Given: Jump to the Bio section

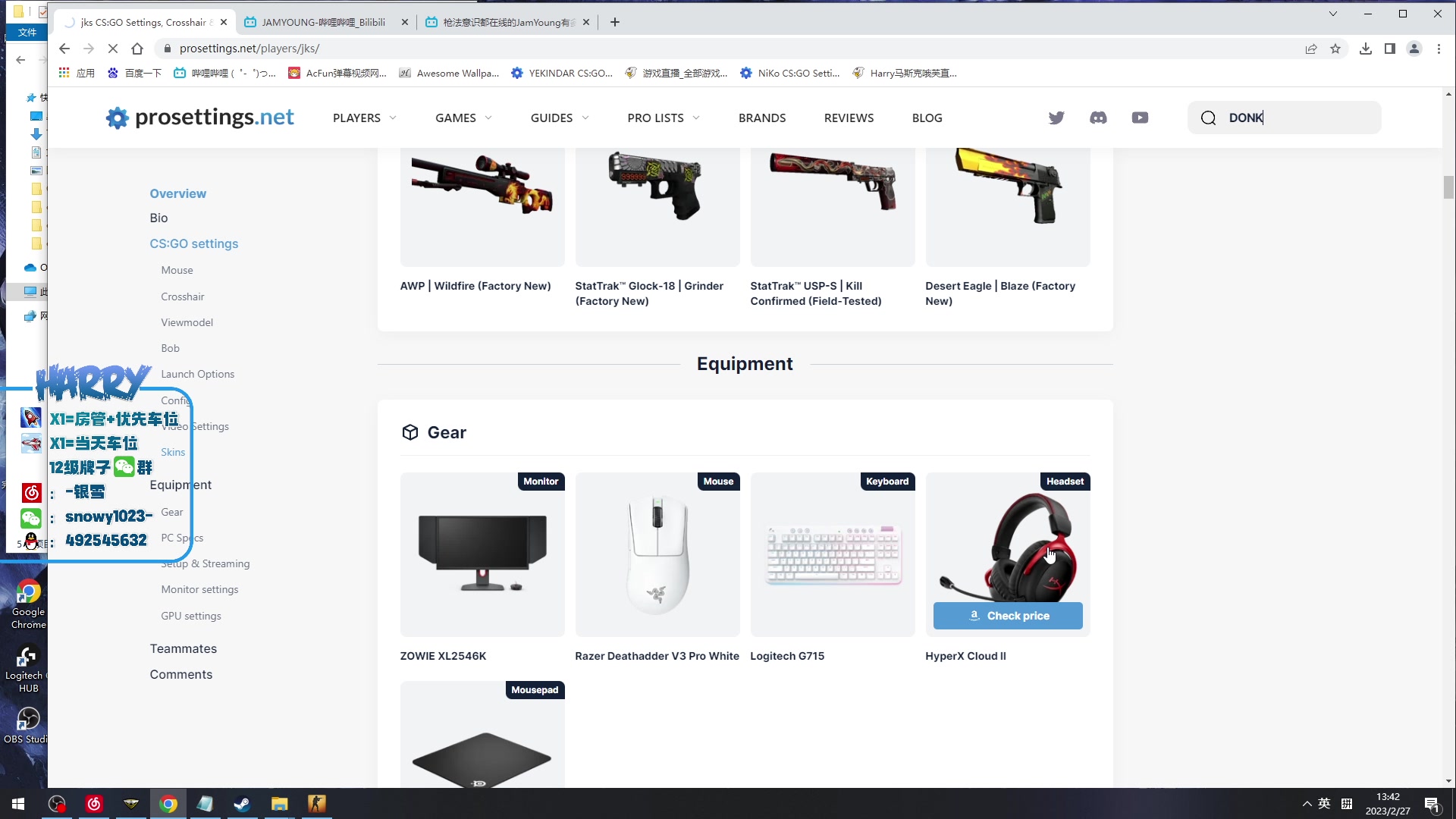Looking at the screenshot, I should [158, 218].
